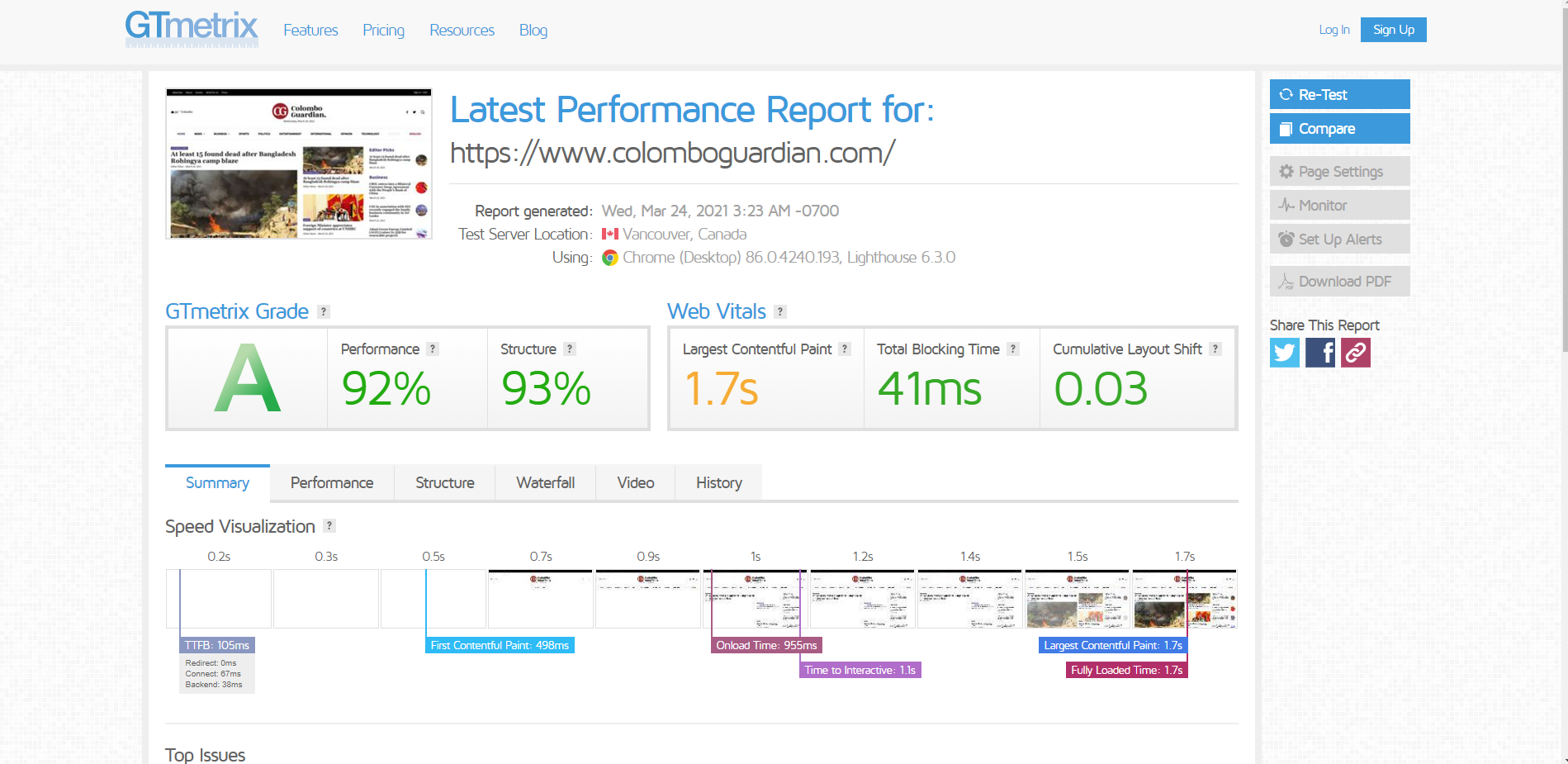Switch to the Performance tab

[x=332, y=483]
